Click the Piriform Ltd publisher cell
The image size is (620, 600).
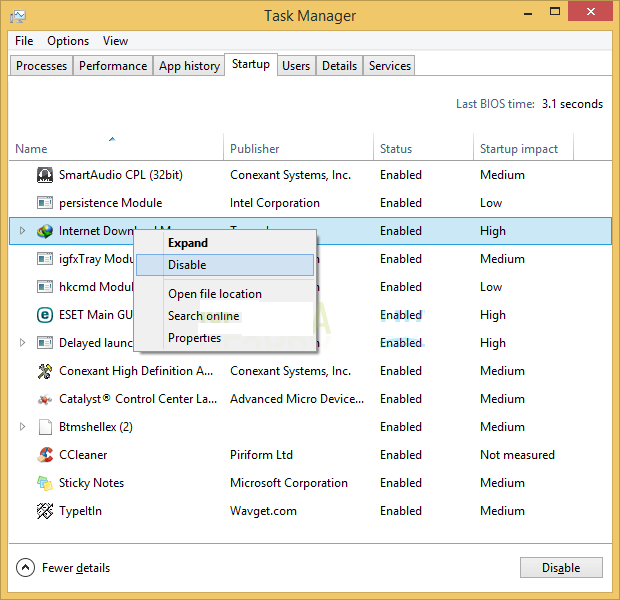(261, 455)
